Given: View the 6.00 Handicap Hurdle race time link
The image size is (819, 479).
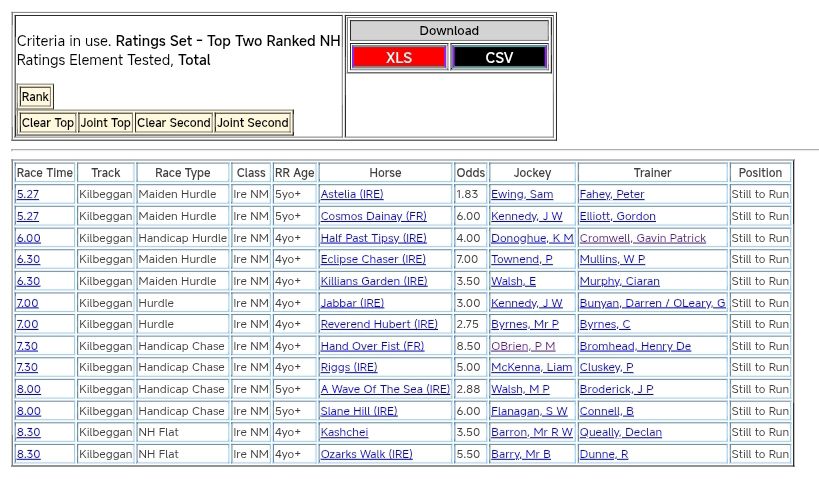Looking at the screenshot, I should click(x=28, y=238).
